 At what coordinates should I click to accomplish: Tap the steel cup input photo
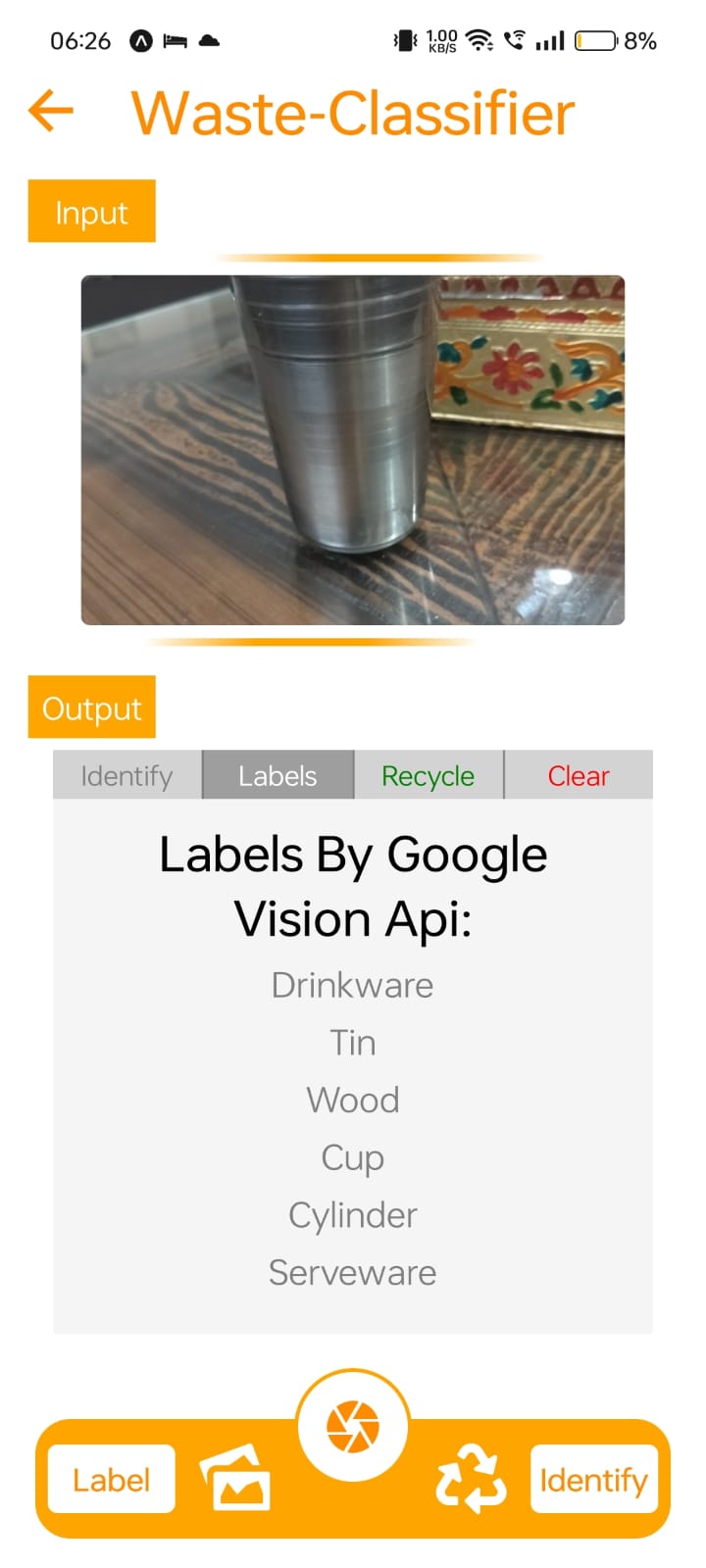pyautogui.click(x=353, y=450)
